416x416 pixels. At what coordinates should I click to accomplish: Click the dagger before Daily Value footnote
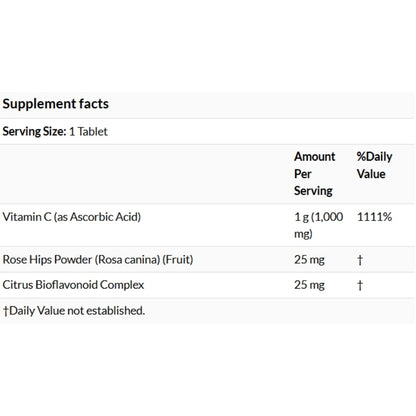6,311
